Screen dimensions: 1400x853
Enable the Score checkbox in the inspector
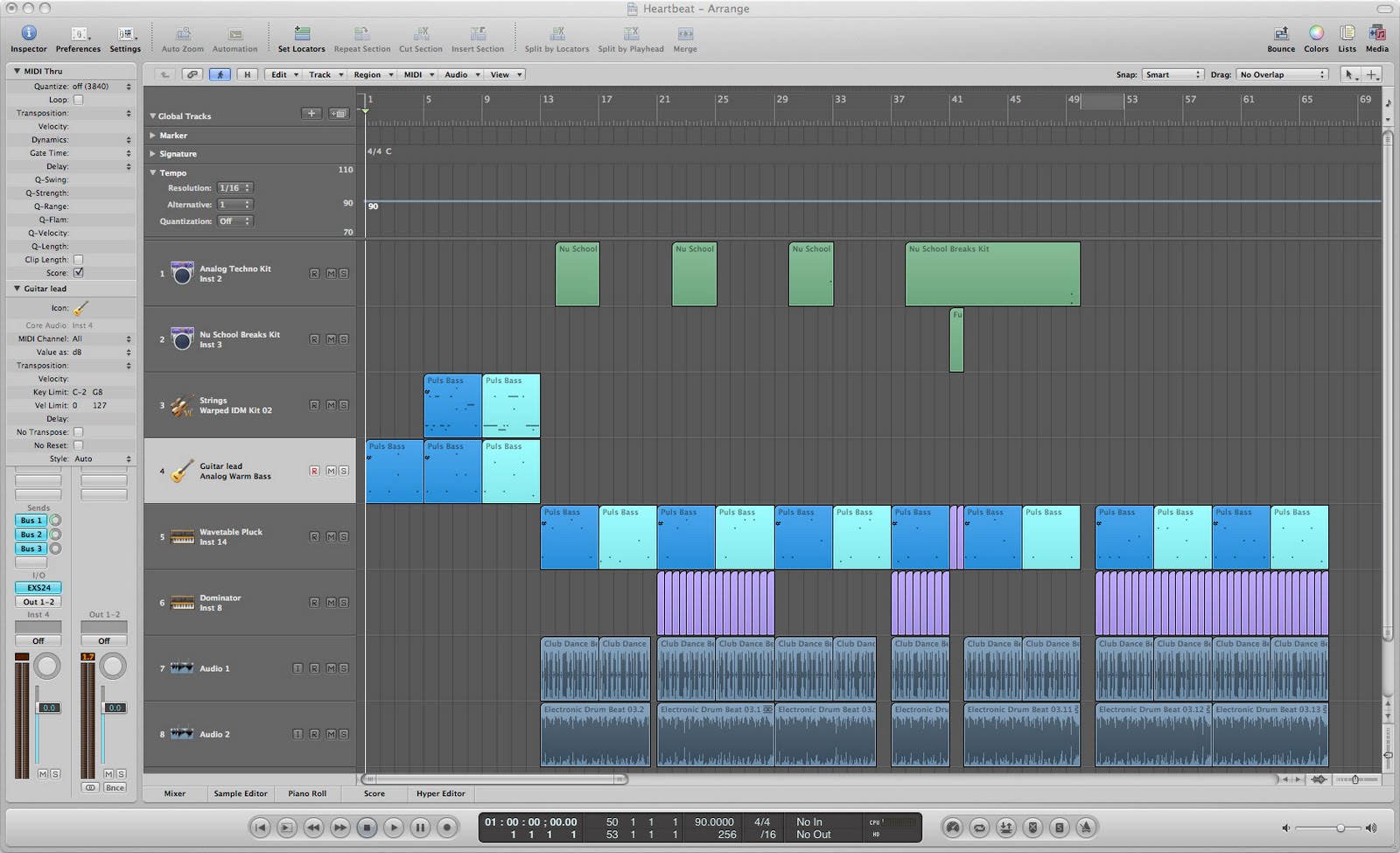pyautogui.click(x=78, y=273)
